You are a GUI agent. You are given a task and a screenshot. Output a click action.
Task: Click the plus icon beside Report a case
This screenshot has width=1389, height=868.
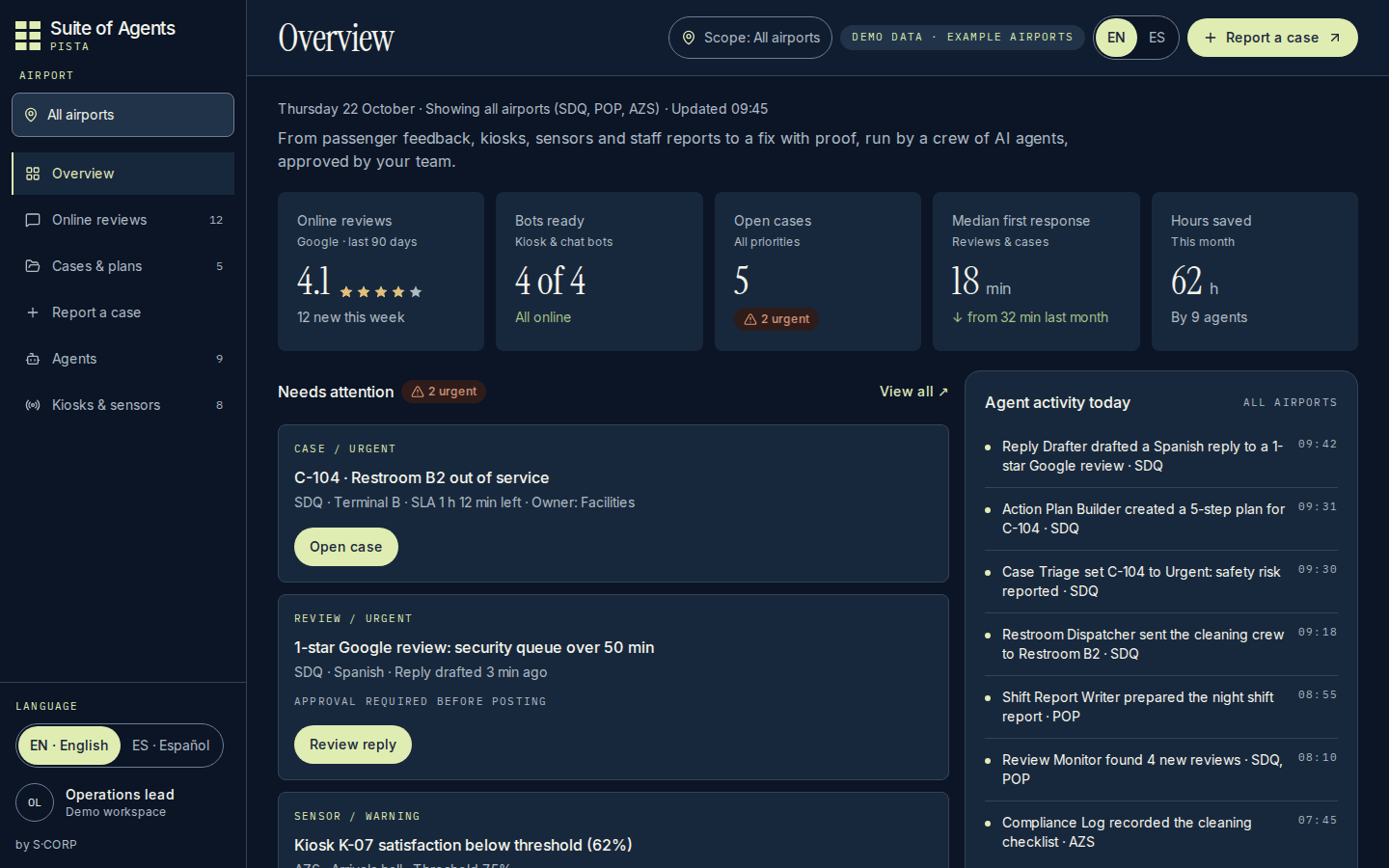pyautogui.click(x=33, y=312)
